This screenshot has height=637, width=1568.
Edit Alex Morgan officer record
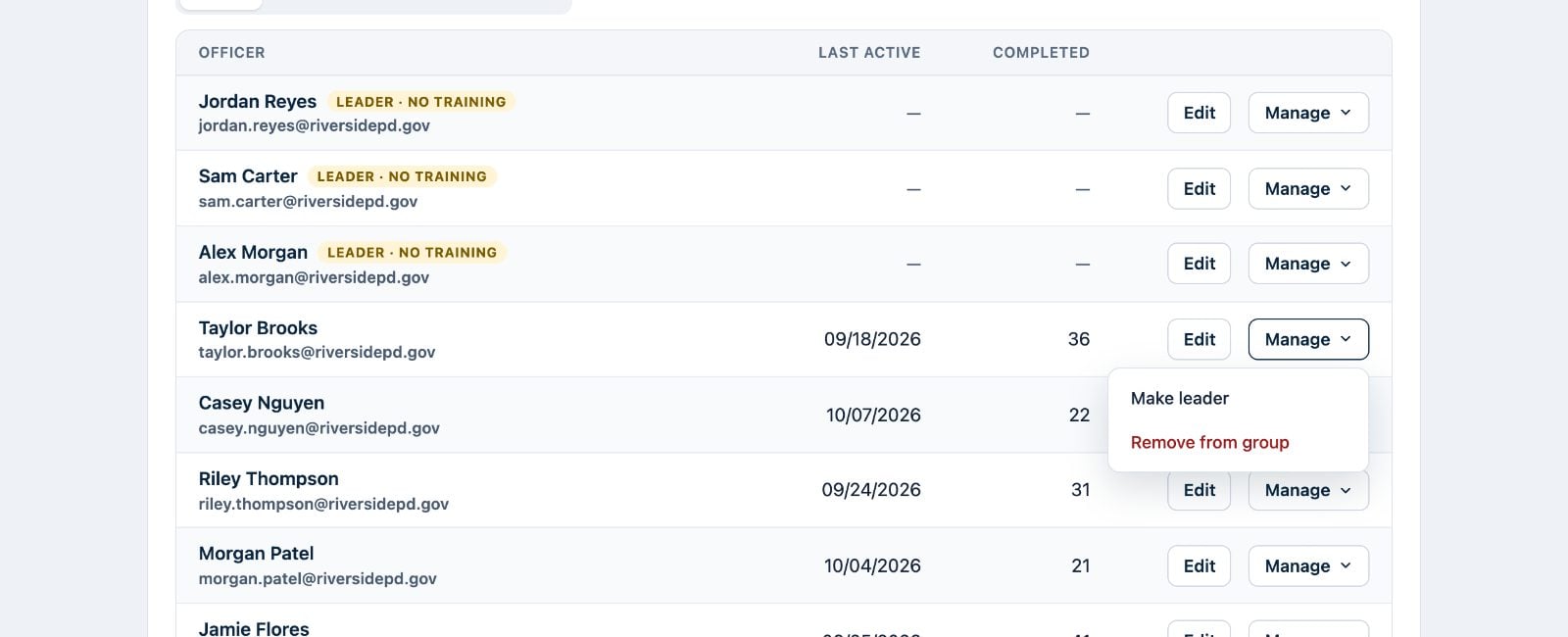[1199, 264]
